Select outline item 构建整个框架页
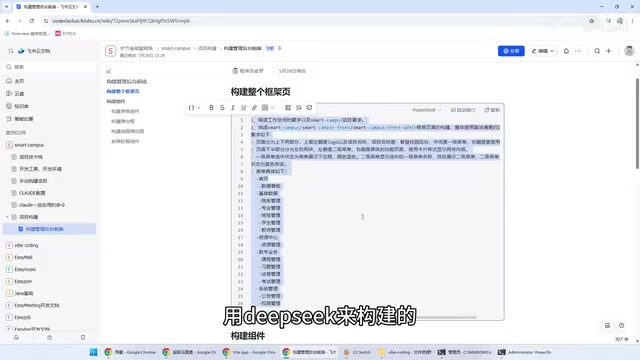The image size is (640, 360). pos(123,91)
